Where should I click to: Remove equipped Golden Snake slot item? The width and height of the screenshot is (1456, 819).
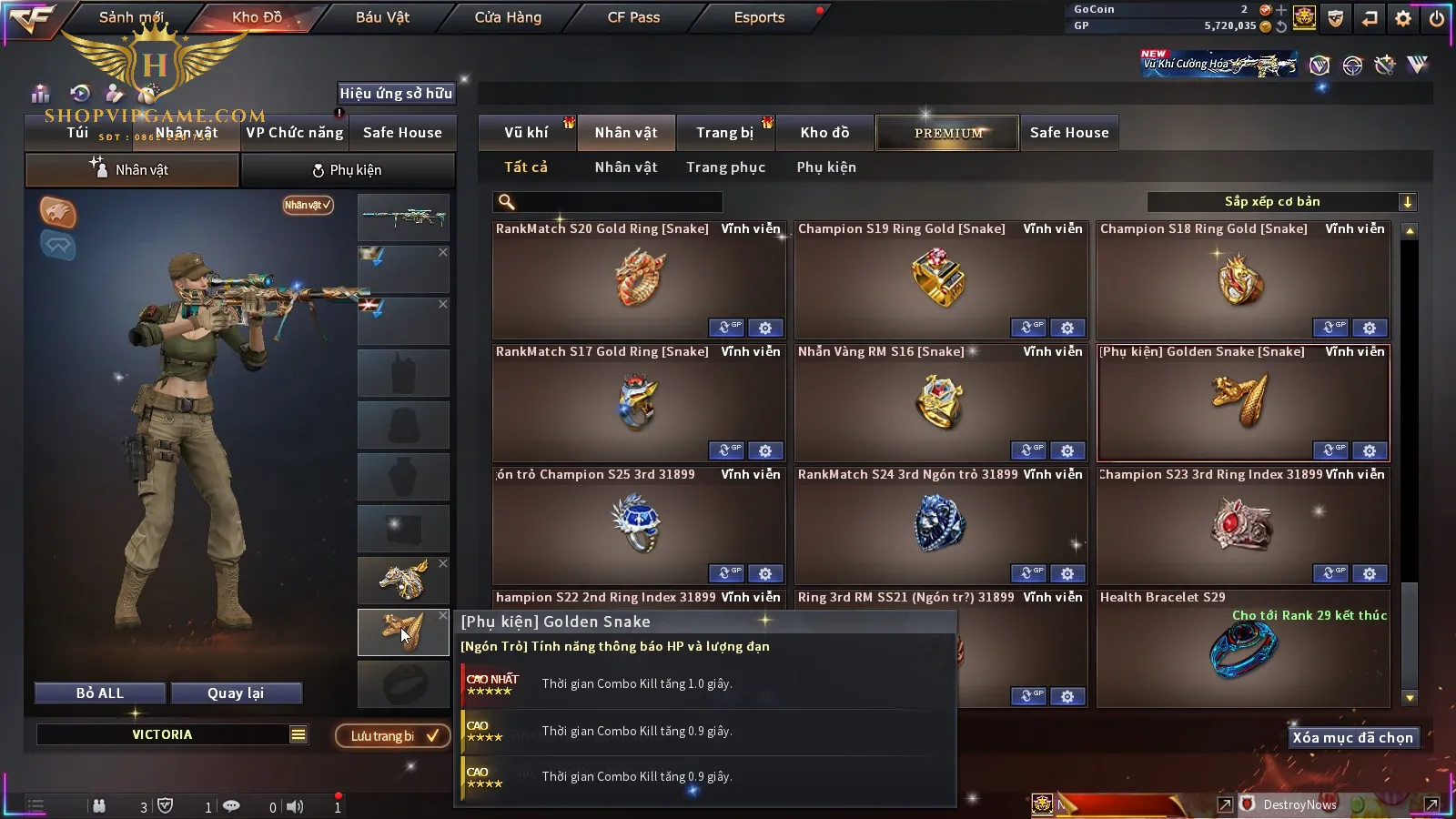(x=443, y=616)
